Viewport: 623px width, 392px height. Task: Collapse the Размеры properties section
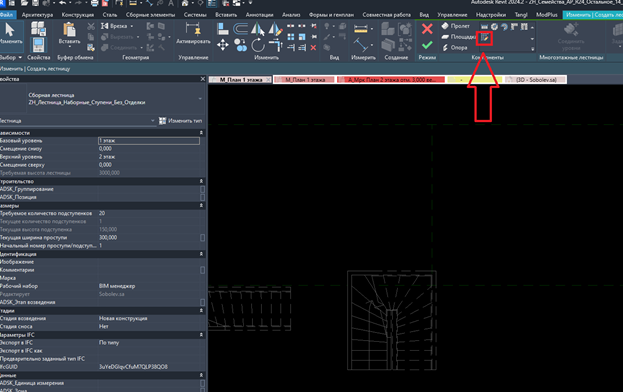tap(201, 205)
